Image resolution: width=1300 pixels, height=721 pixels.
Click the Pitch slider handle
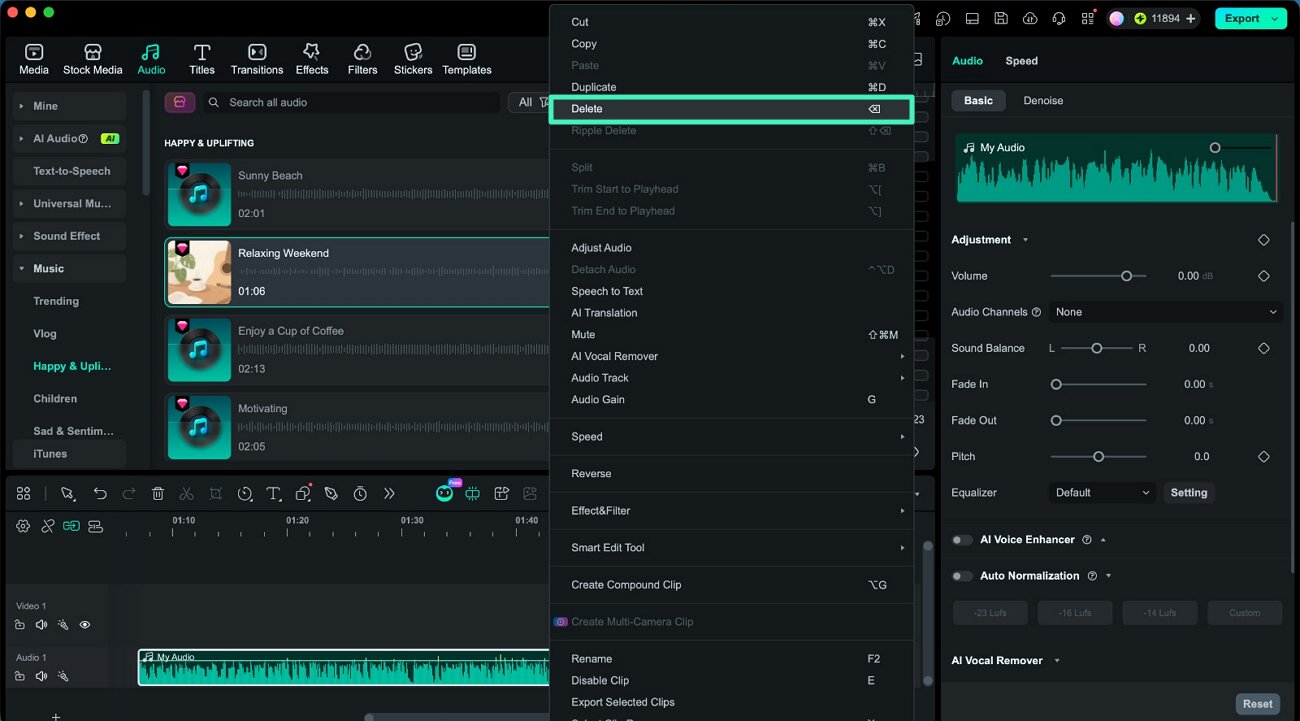[1098, 456]
